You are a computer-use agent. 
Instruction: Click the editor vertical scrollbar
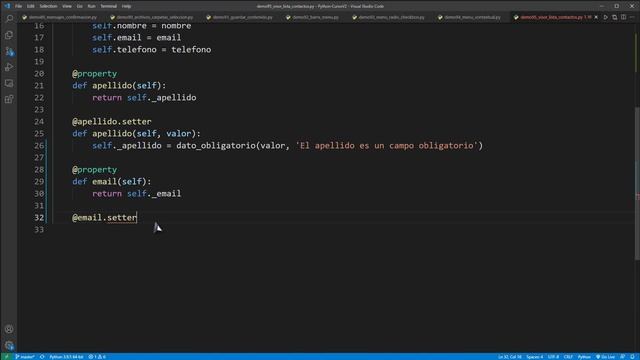tap(637, 184)
